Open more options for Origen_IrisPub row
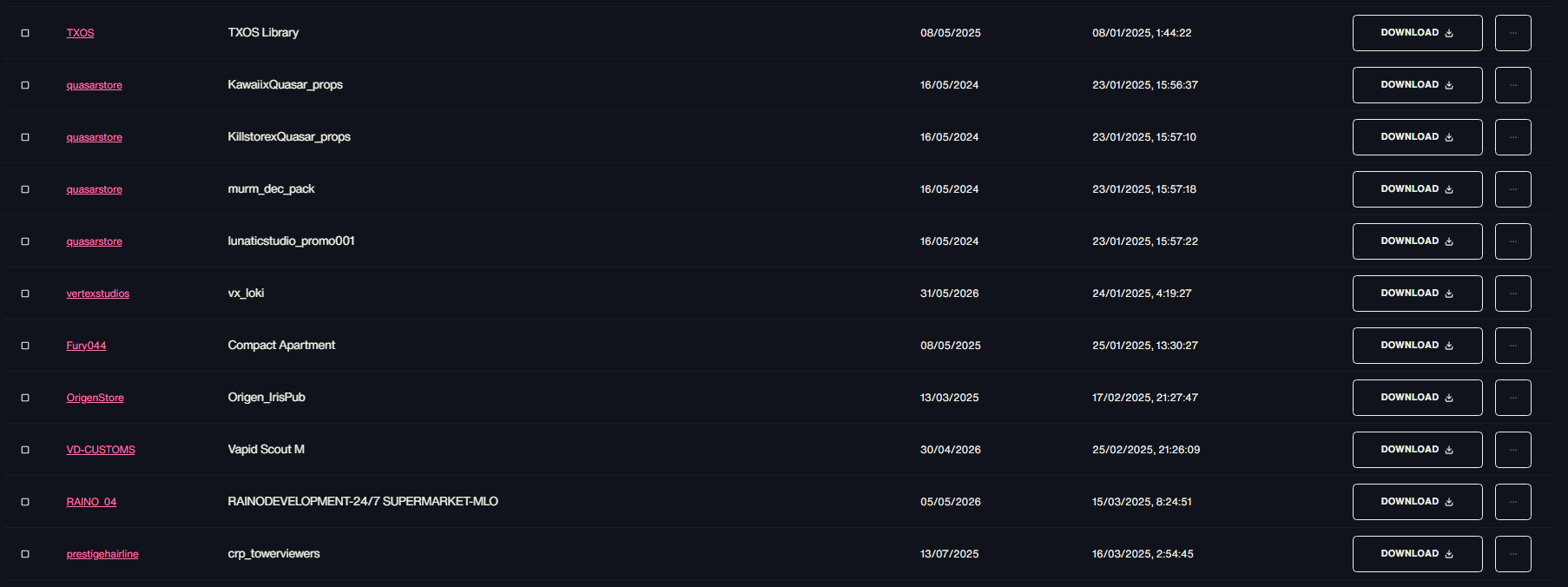Image resolution: width=1568 pixels, height=587 pixels. pyautogui.click(x=1512, y=398)
